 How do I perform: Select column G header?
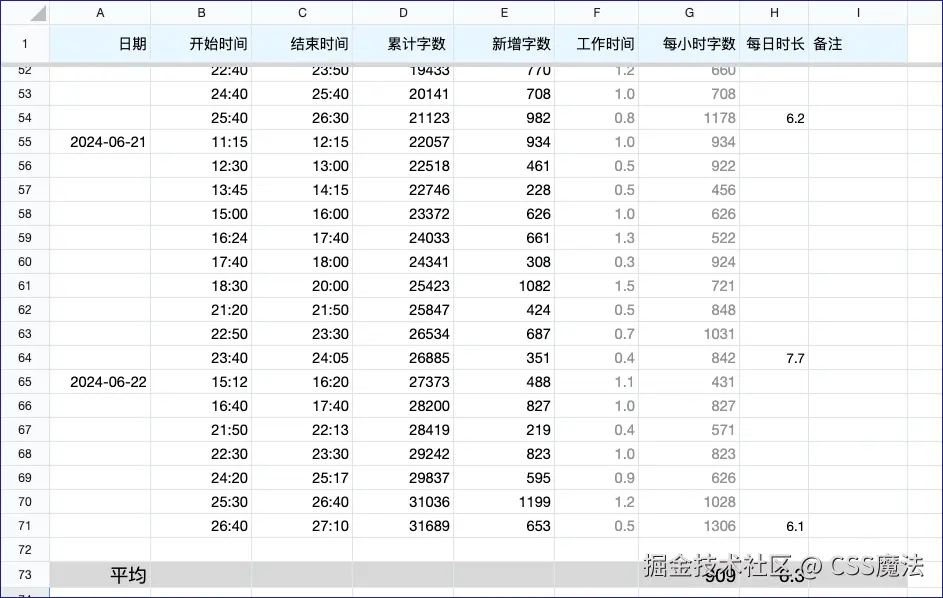[x=689, y=13]
